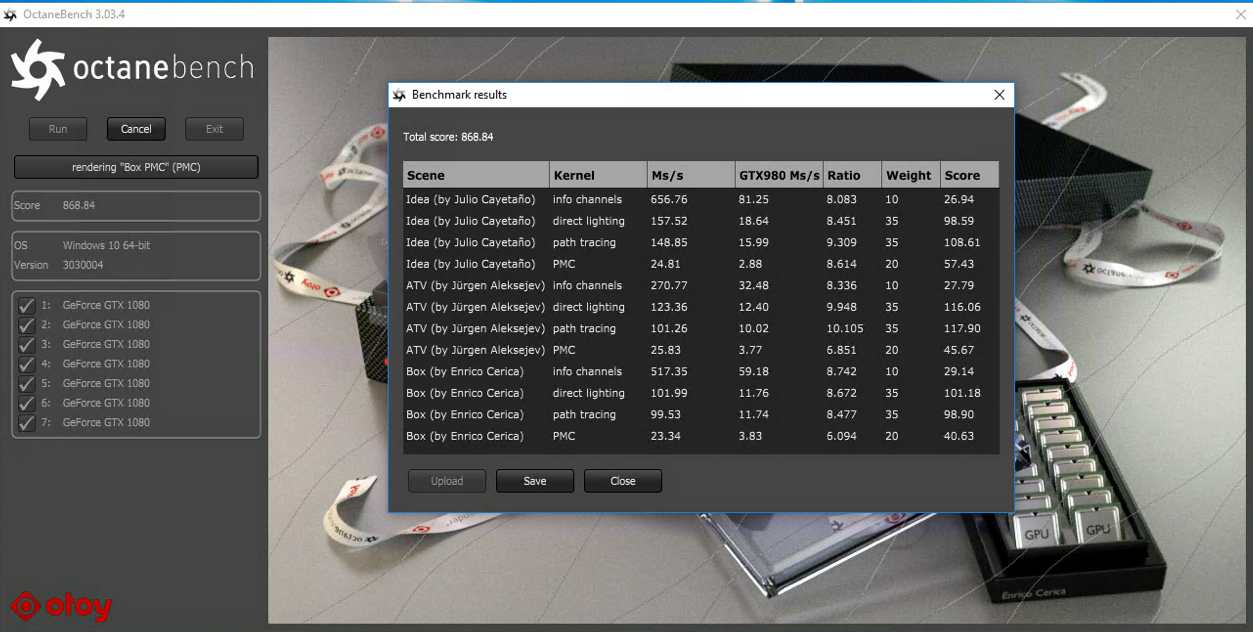The image size is (1253, 632).
Task: Select the Idea info channels row
Action: [700, 199]
